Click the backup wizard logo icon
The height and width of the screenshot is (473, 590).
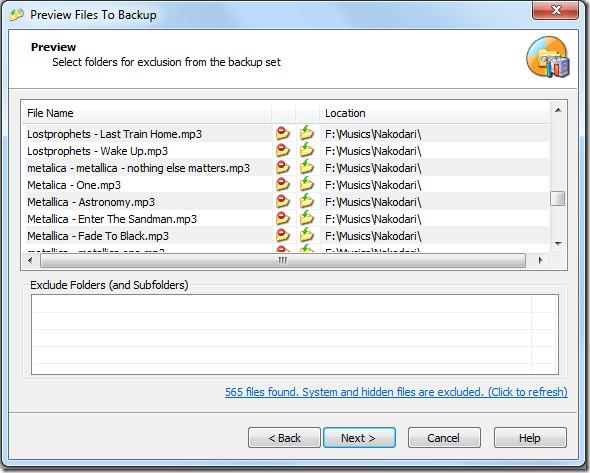tap(548, 57)
